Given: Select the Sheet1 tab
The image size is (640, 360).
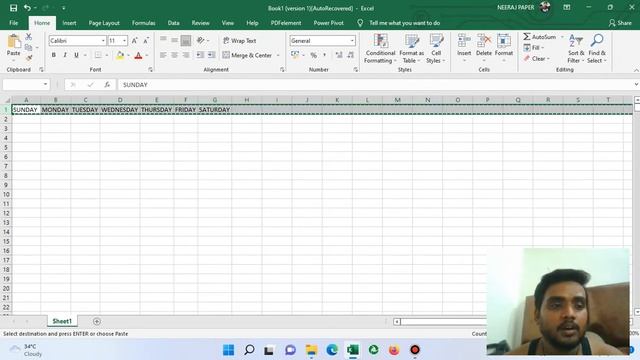Looking at the screenshot, I should (62, 321).
